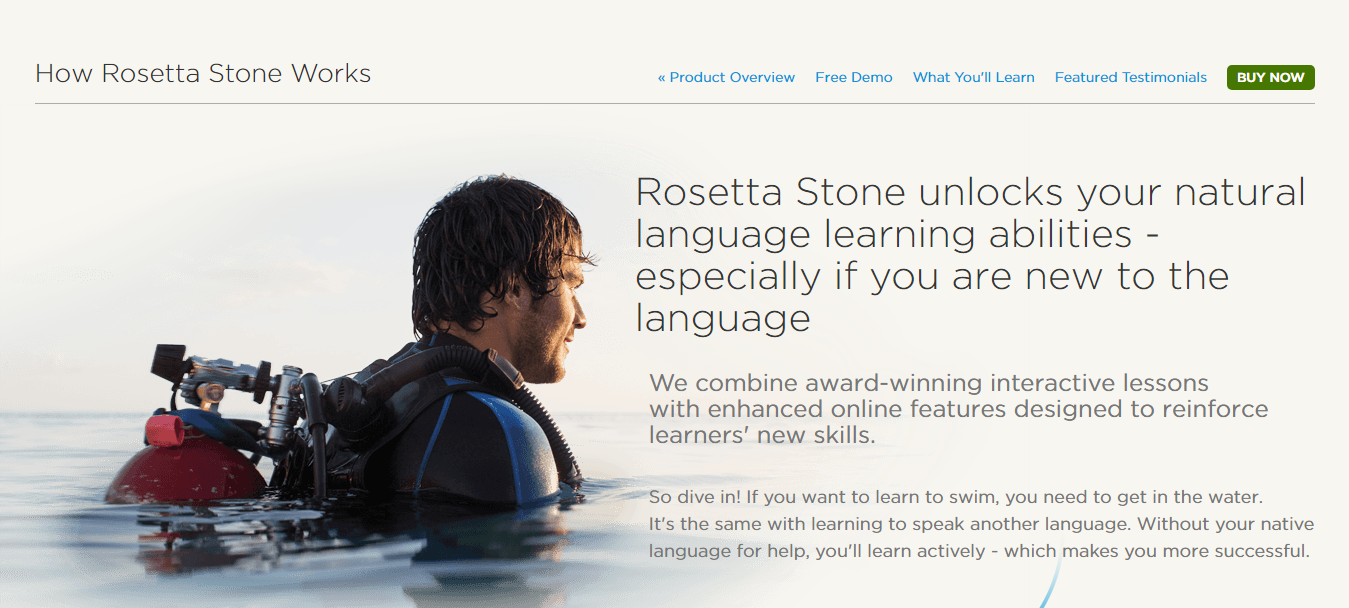Click the tank's reflection in the water
The width and height of the screenshot is (1349, 608).
[190, 545]
